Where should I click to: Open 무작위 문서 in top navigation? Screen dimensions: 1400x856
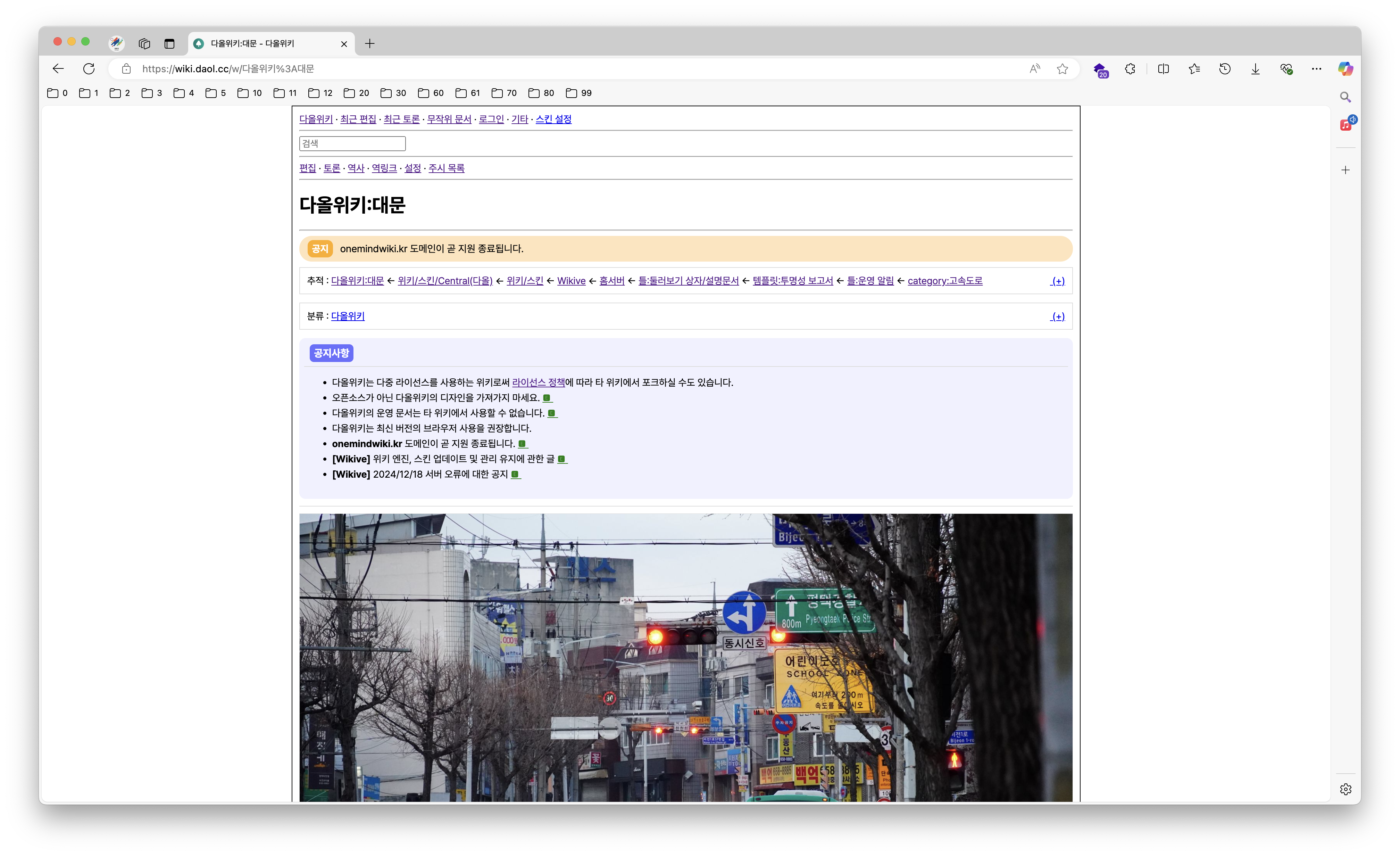(449, 120)
